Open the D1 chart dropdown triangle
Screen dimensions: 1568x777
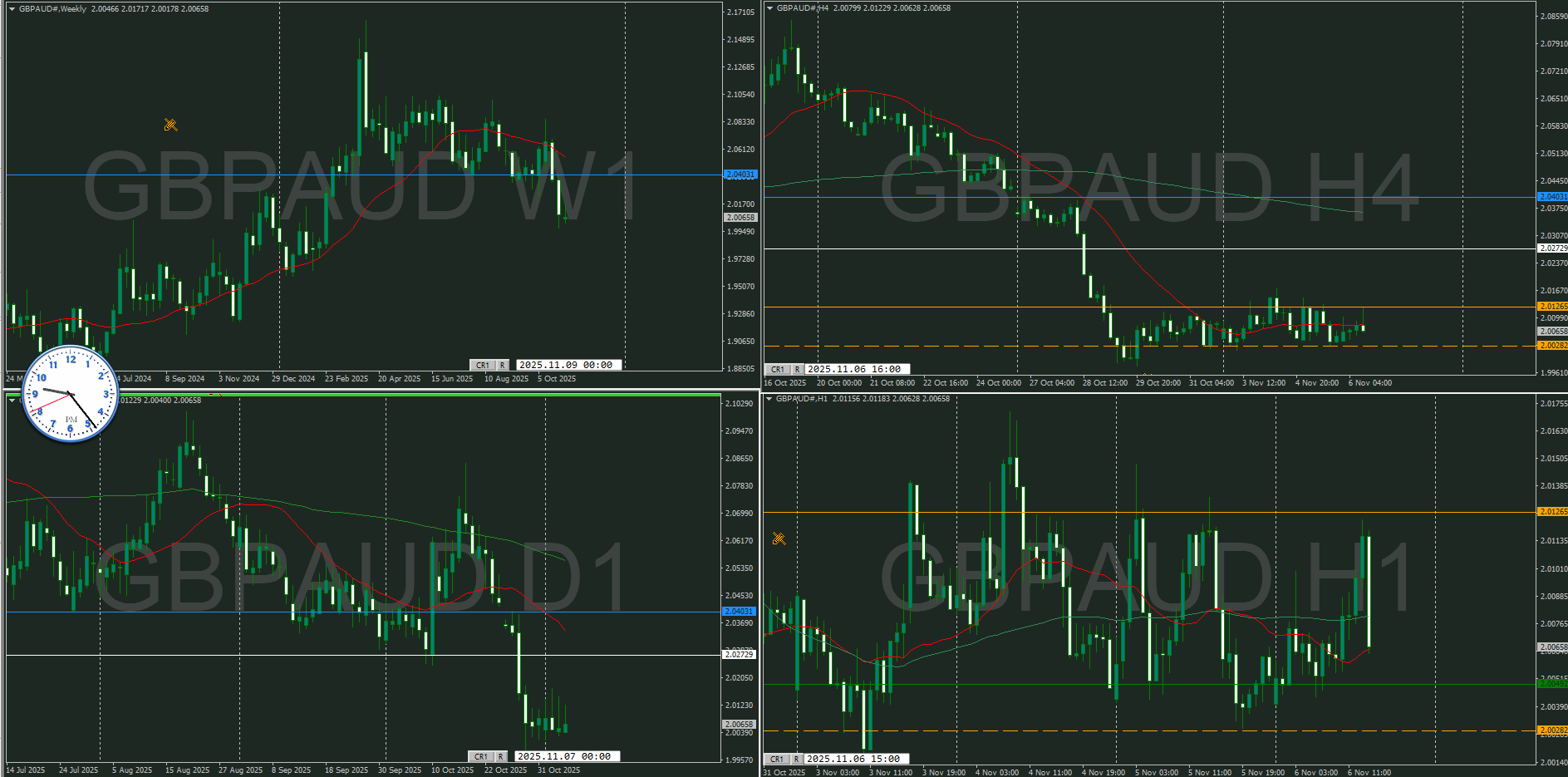pyautogui.click(x=12, y=401)
